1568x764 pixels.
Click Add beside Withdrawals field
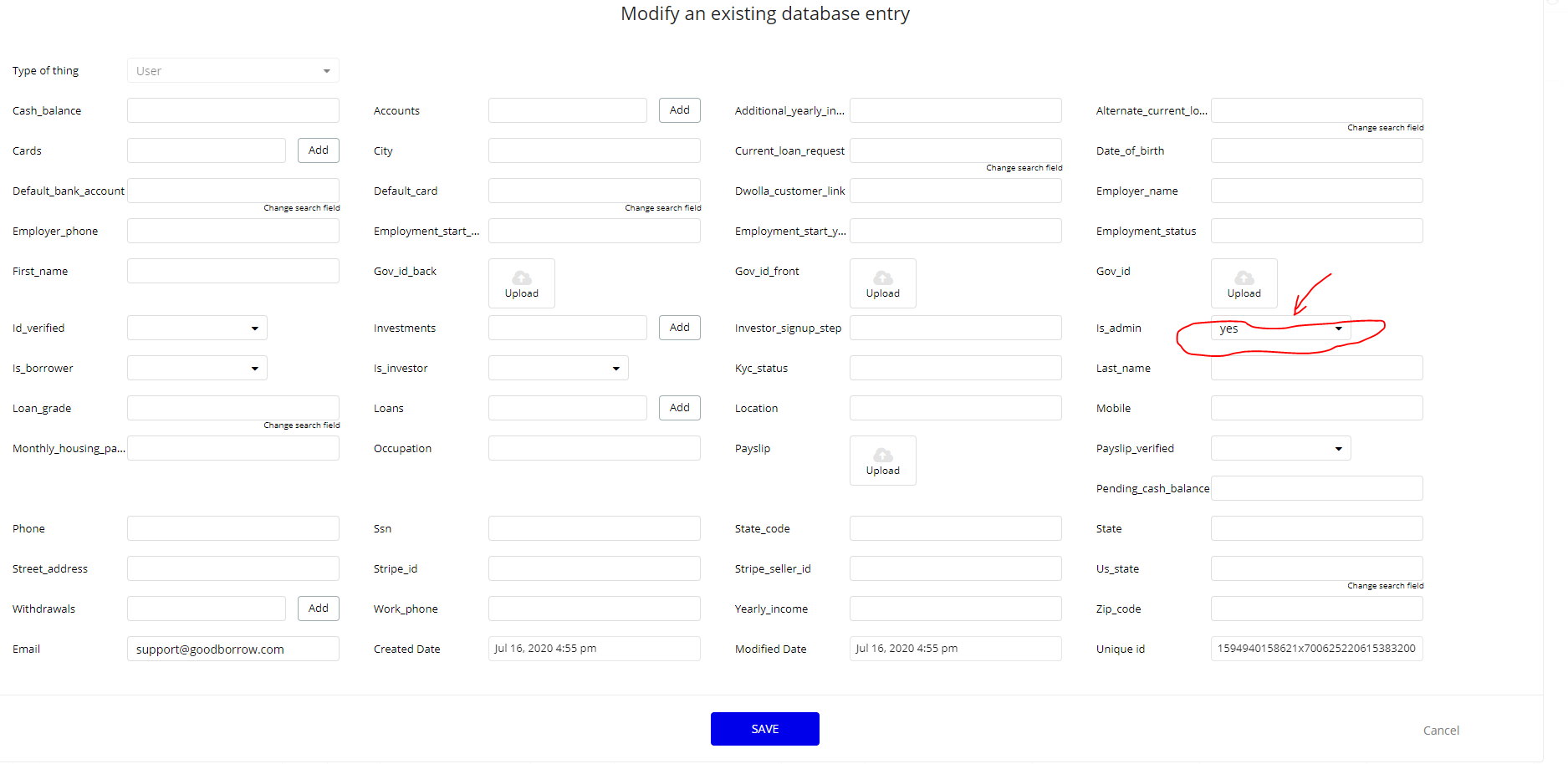click(319, 609)
